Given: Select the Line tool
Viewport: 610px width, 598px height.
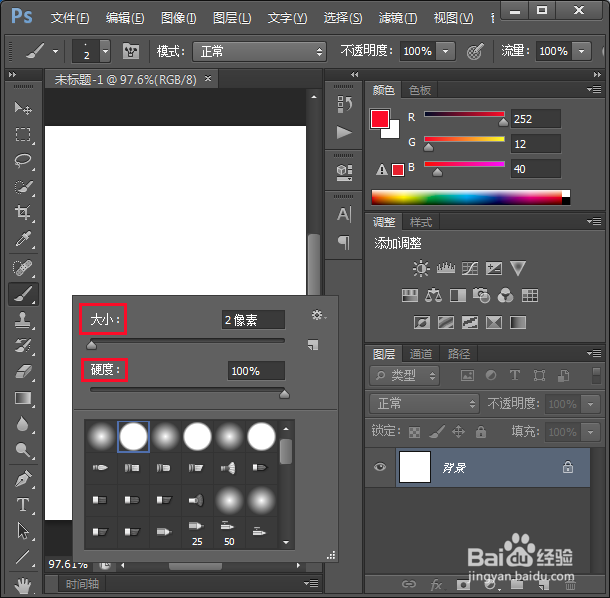Looking at the screenshot, I should tap(23, 557).
